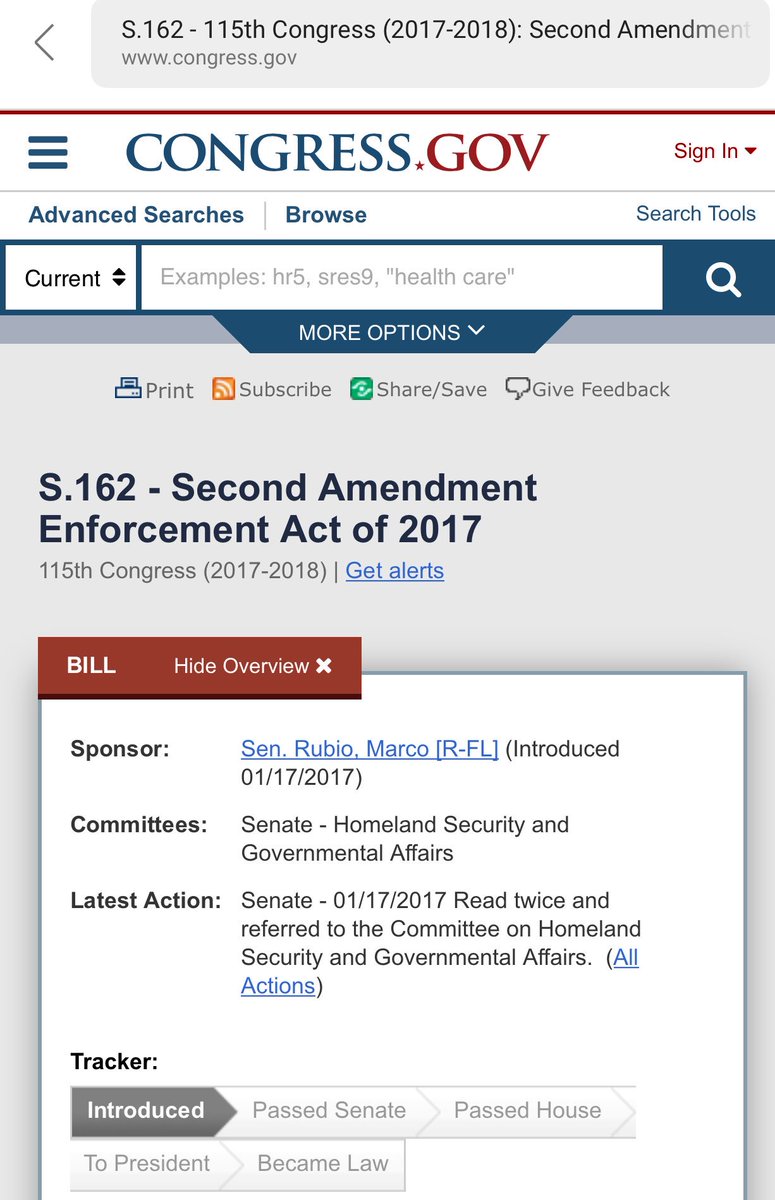Screen dimensions: 775x1200
Task: Click the 115th Congress (2017-2018) text
Action: click(x=183, y=571)
